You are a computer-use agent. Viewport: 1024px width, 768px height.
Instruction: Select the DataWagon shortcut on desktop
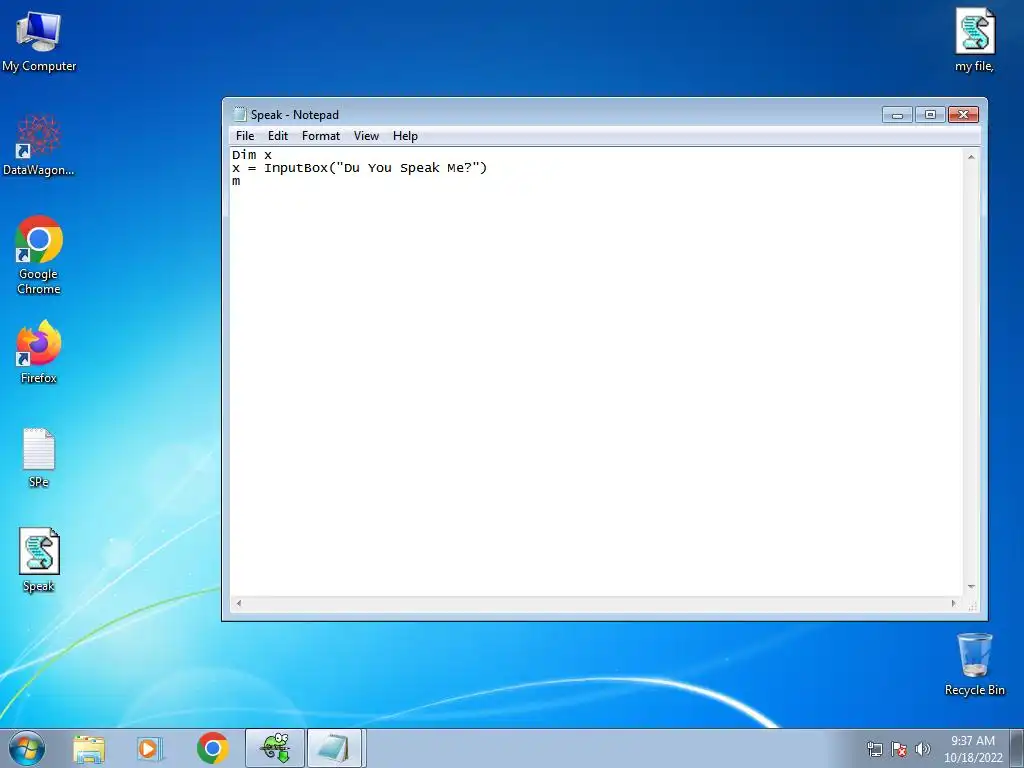click(x=39, y=145)
